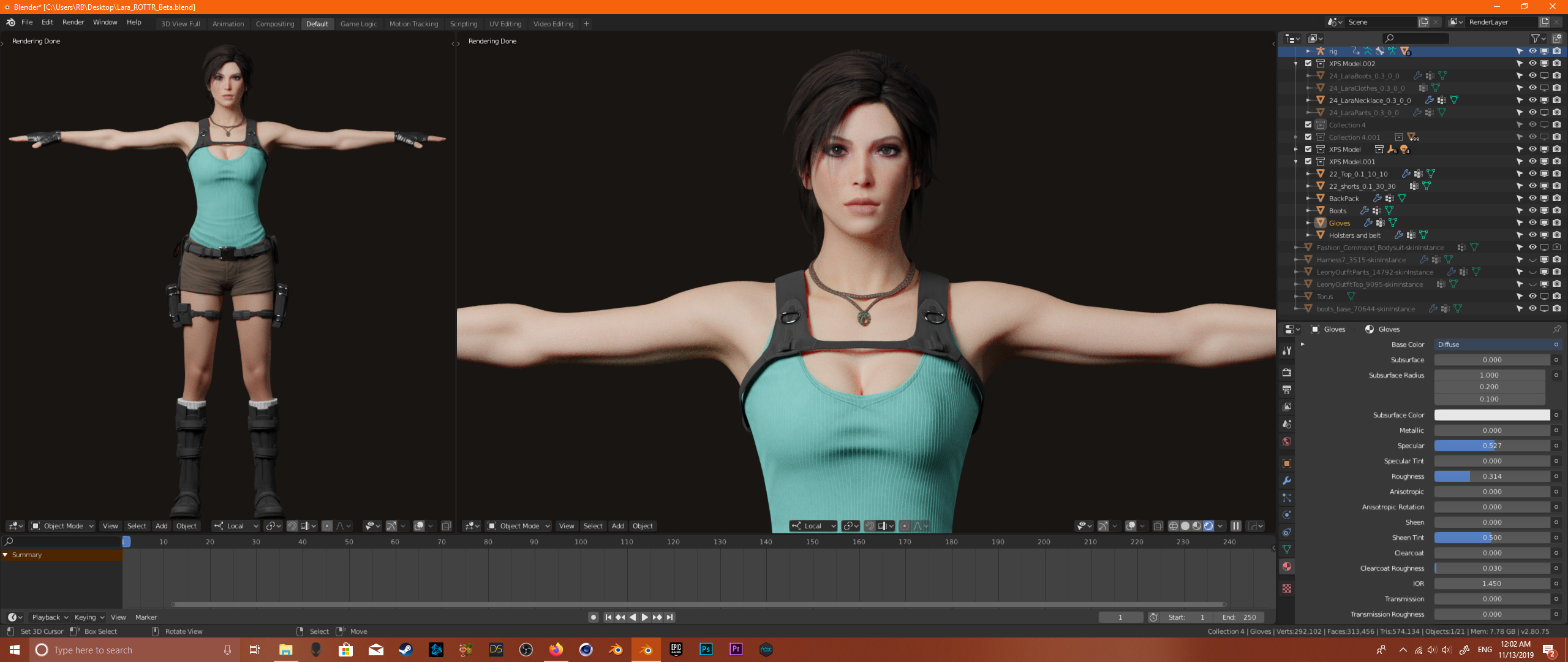Open the Object Constraints properties tab
Image resolution: width=1568 pixels, height=662 pixels.
(x=1287, y=532)
